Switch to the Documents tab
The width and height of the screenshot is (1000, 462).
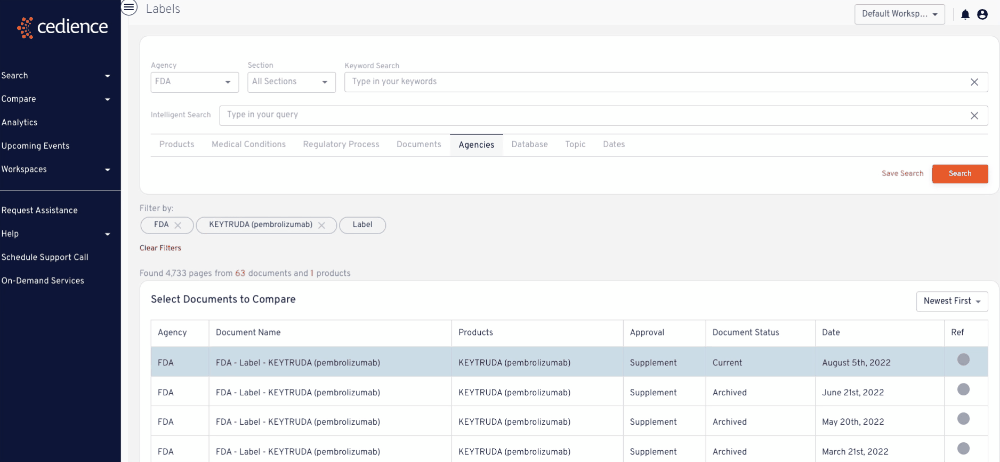419,145
